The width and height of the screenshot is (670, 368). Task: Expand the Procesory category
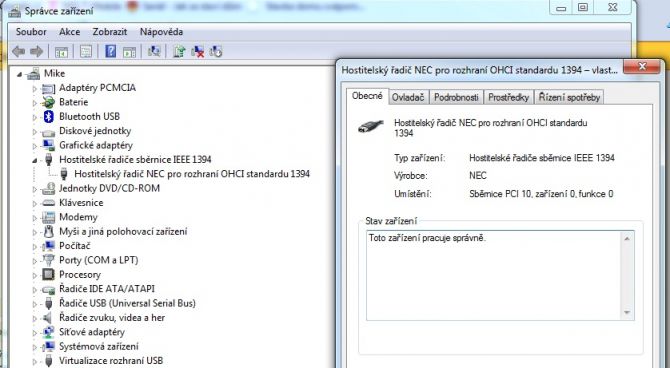pos(35,275)
